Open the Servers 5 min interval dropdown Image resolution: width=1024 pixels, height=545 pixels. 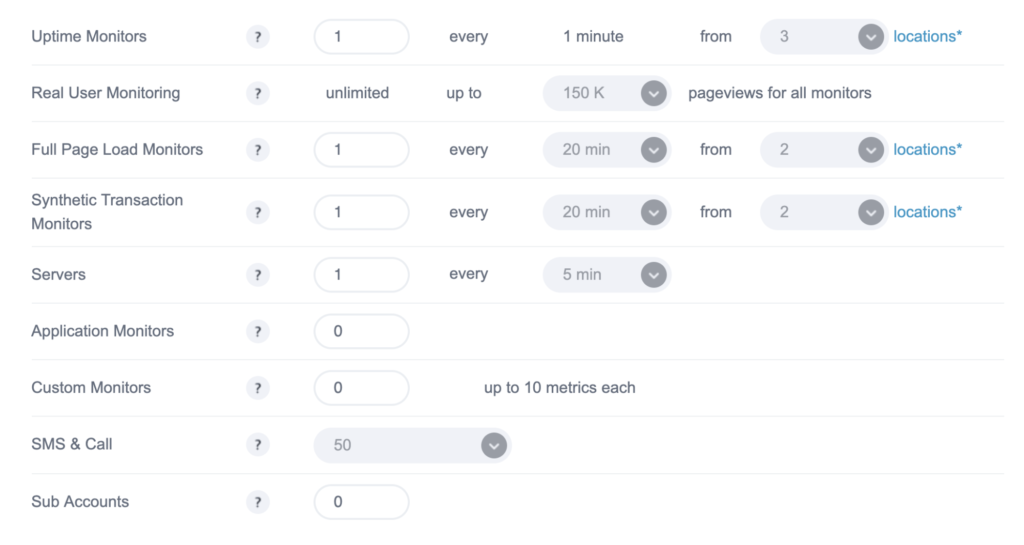[607, 275]
